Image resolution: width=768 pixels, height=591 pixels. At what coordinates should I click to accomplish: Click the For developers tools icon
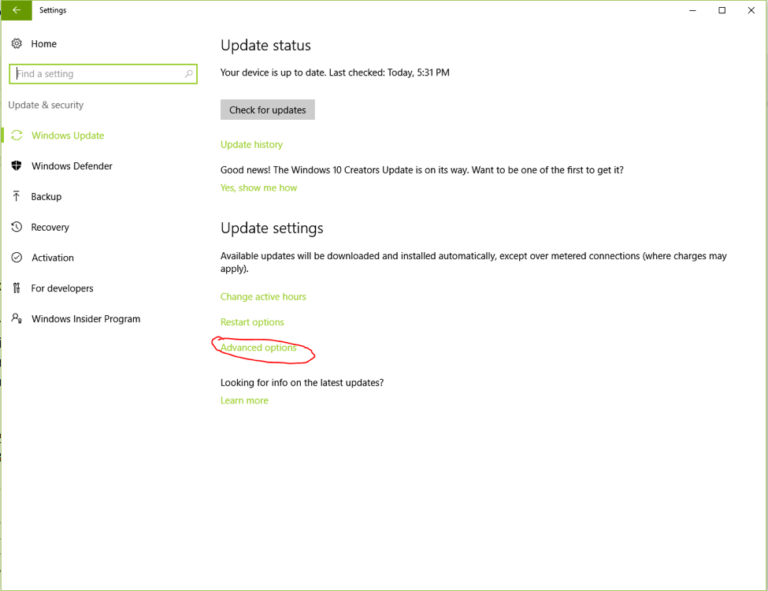pos(17,288)
